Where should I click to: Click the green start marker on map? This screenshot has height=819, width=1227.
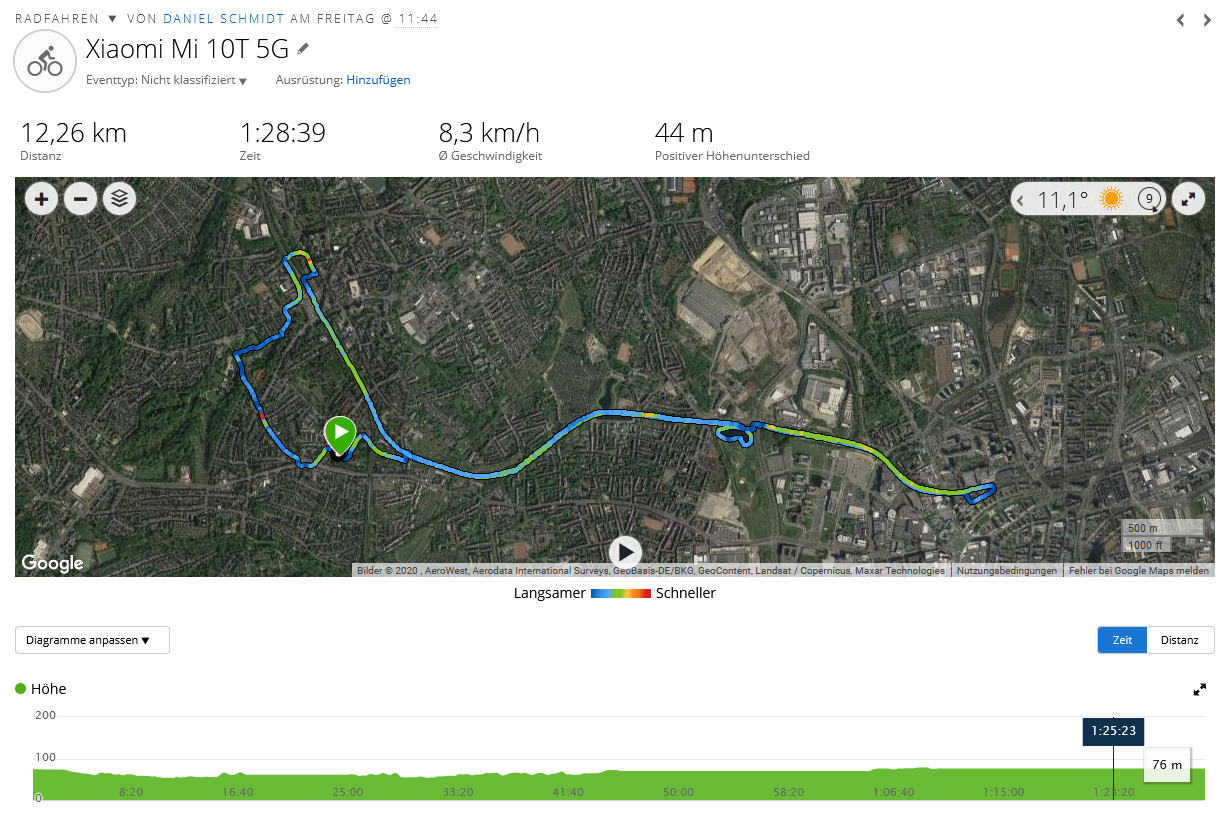340,434
